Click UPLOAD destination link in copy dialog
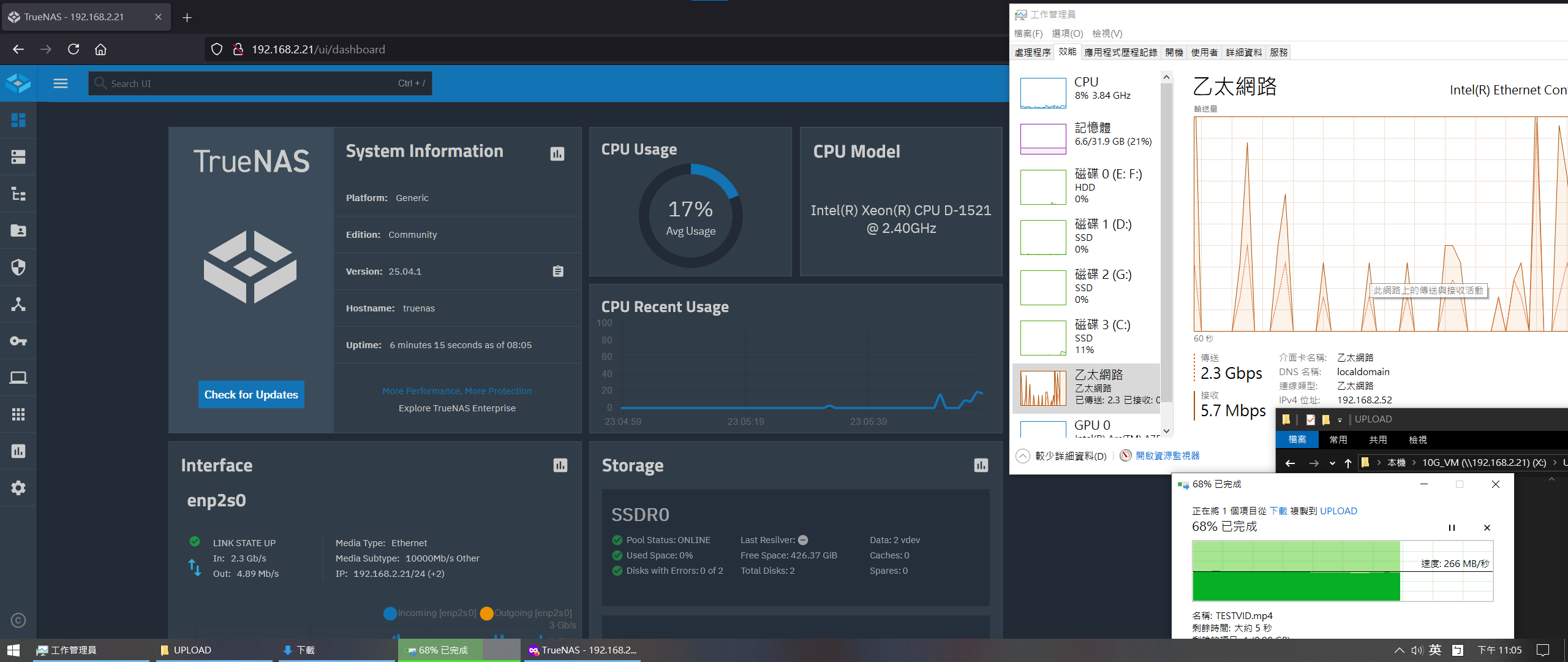Viewport: 1568px width, 662px height. point(1338,511)
